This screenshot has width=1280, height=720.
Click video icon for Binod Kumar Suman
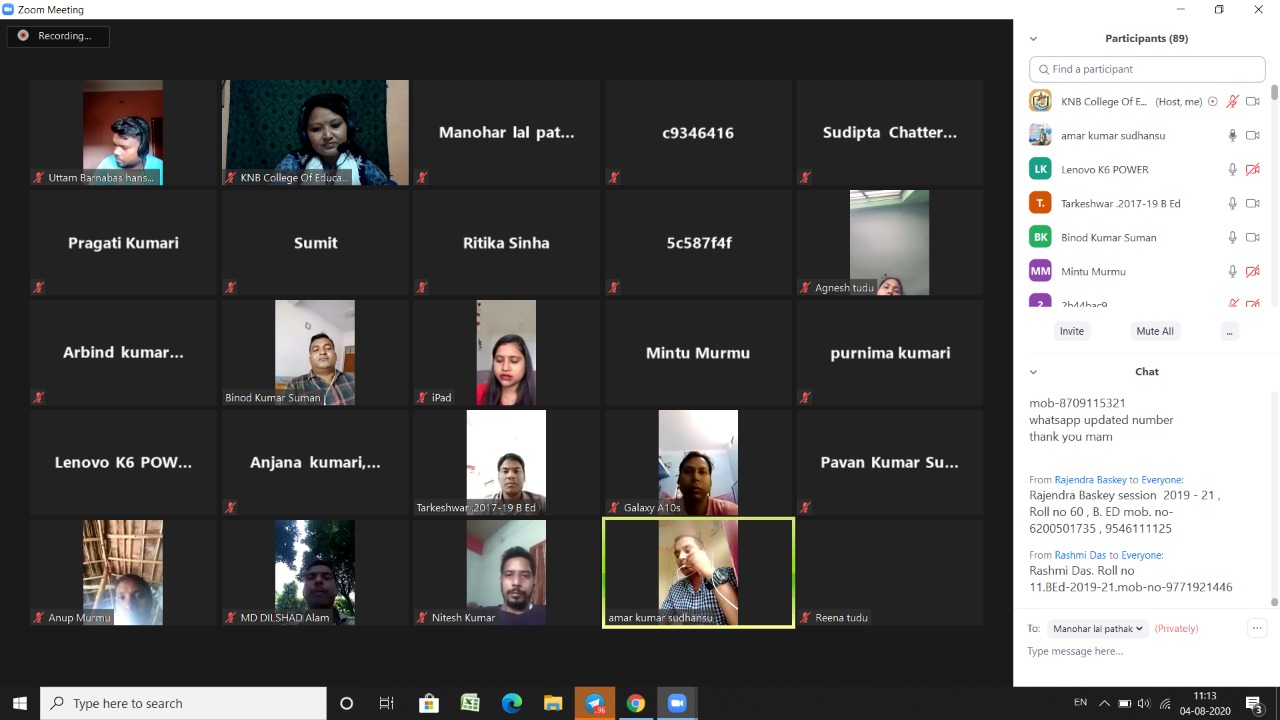1252,237
